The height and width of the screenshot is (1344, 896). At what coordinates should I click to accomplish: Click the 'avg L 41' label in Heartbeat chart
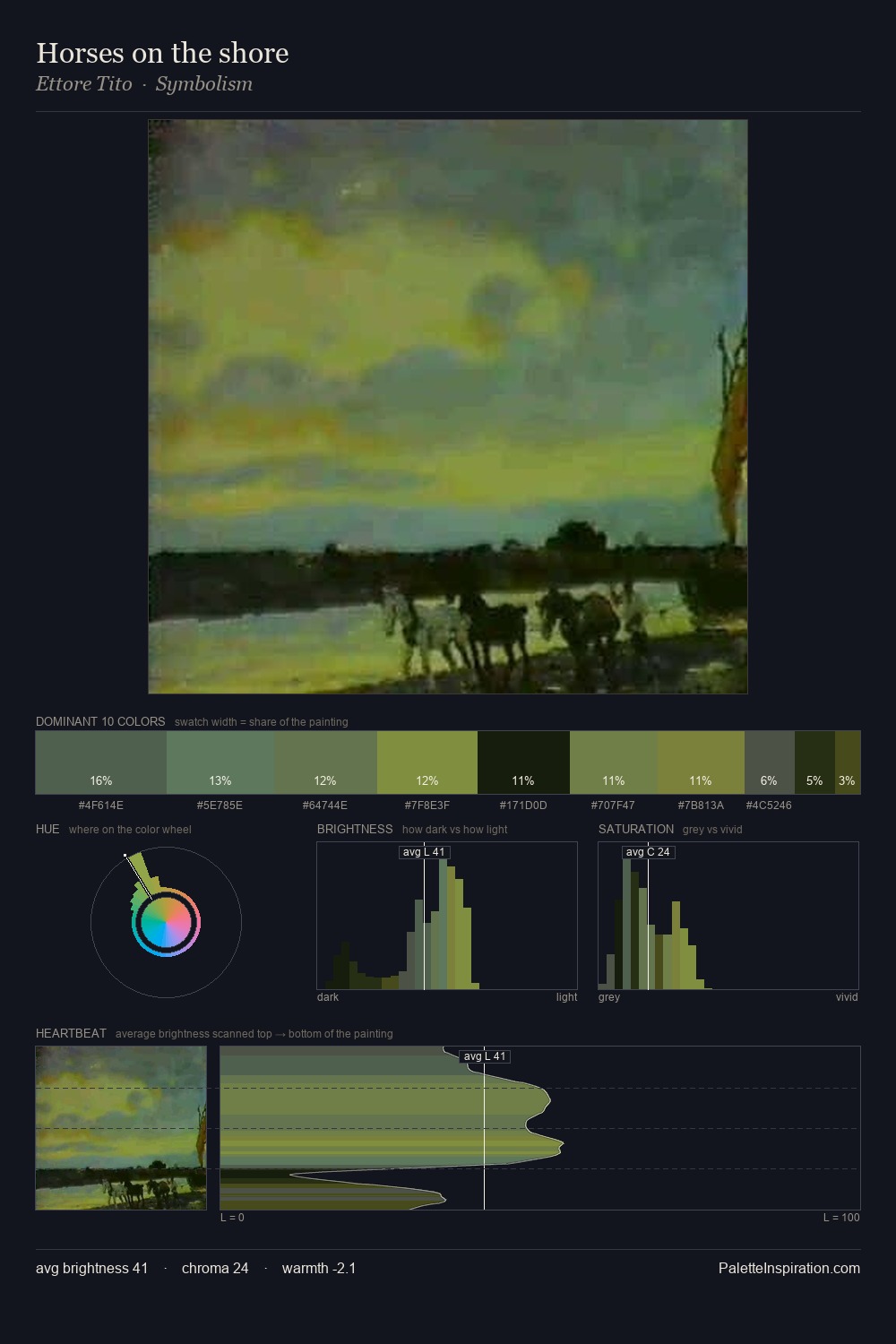tap(485, 1056)
